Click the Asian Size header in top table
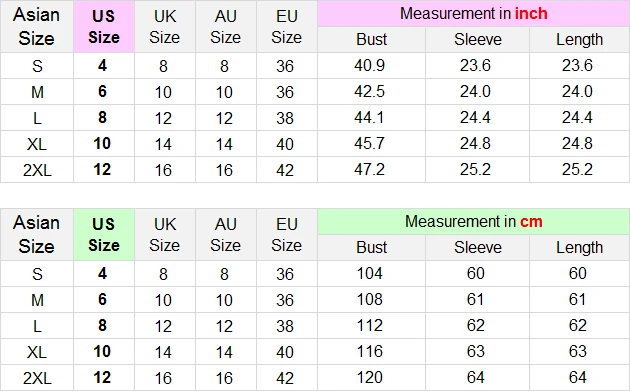 pos(37,27)
